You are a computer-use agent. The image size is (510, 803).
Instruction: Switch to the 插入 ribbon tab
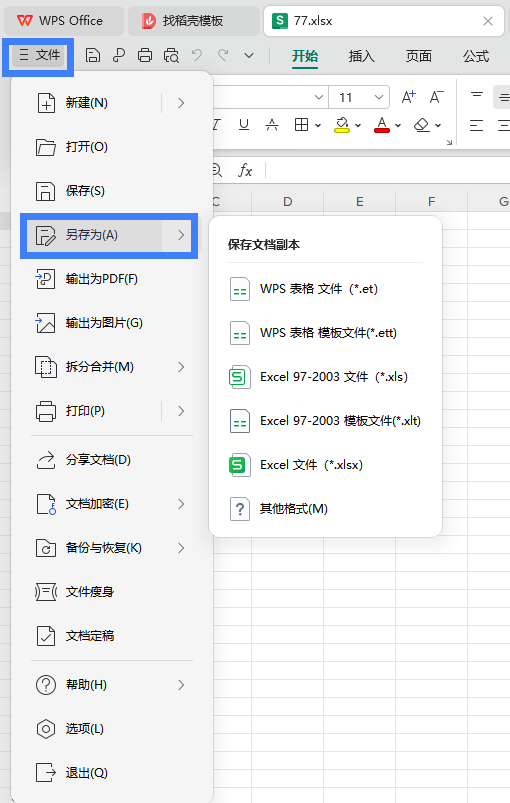[x=362, y=56]
